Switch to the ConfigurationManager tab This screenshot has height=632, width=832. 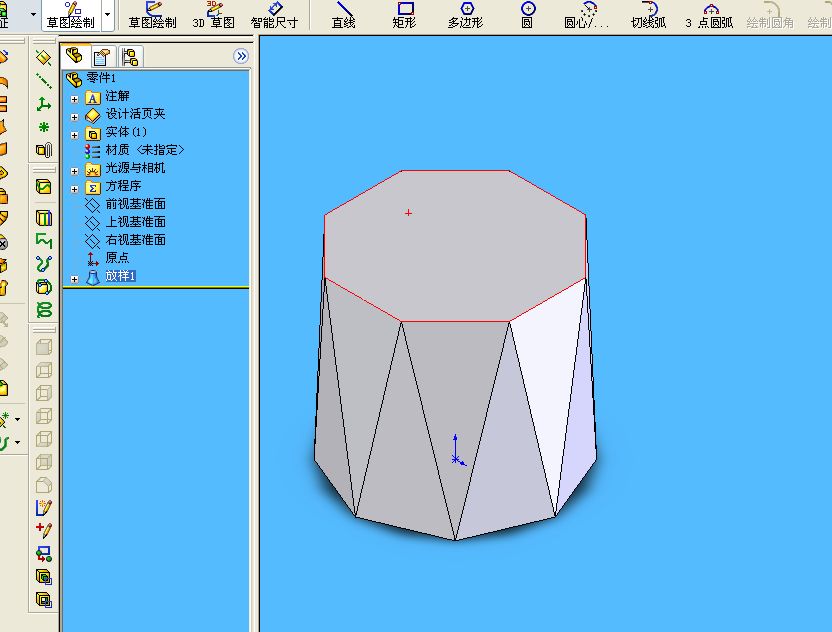click(x=129, y=56)
